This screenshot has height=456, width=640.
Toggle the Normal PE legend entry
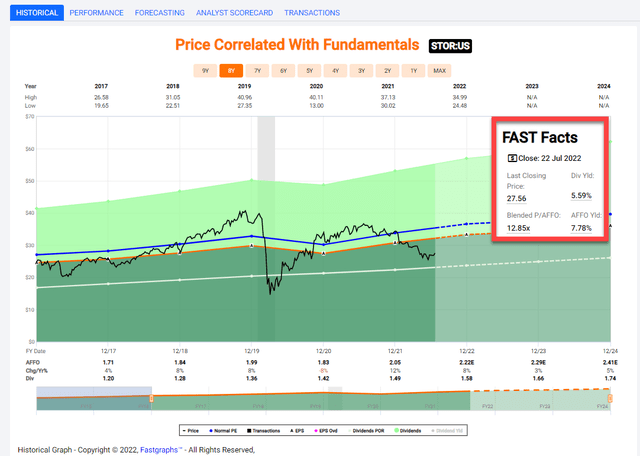click(223, 431)
